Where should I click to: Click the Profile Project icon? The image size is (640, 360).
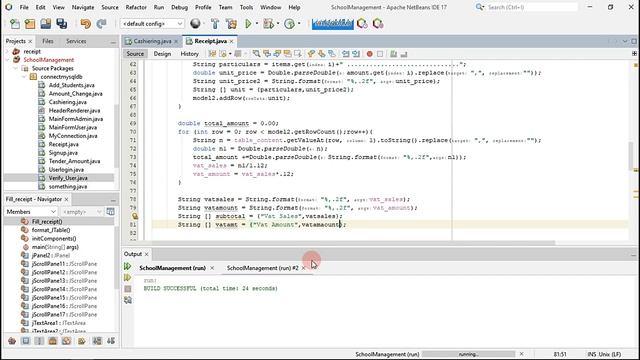coord(289,24)
